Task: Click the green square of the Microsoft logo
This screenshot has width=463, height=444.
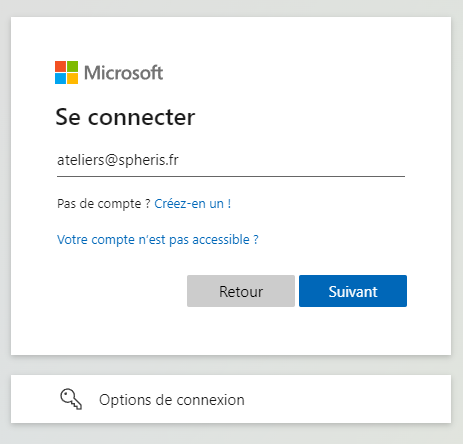Action: point(73,66)
